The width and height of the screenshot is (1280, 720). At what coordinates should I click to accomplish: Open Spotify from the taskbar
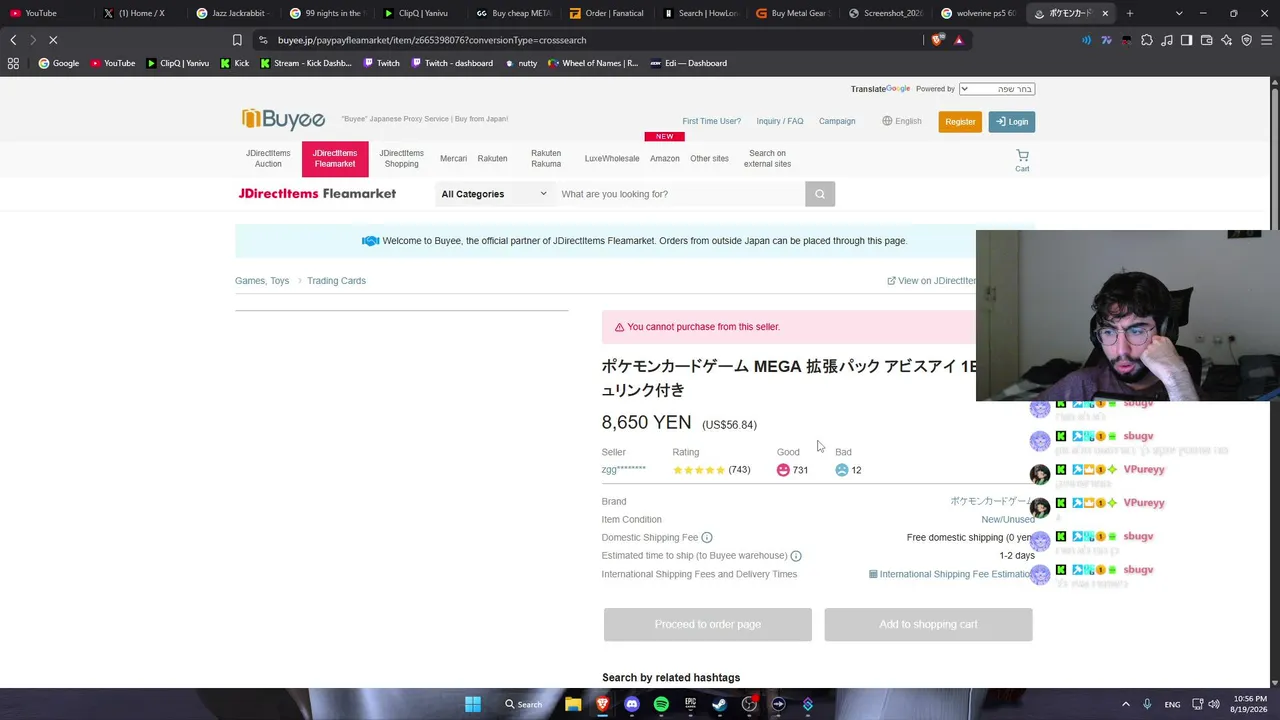pyautogui.click(x=661, y=704)
